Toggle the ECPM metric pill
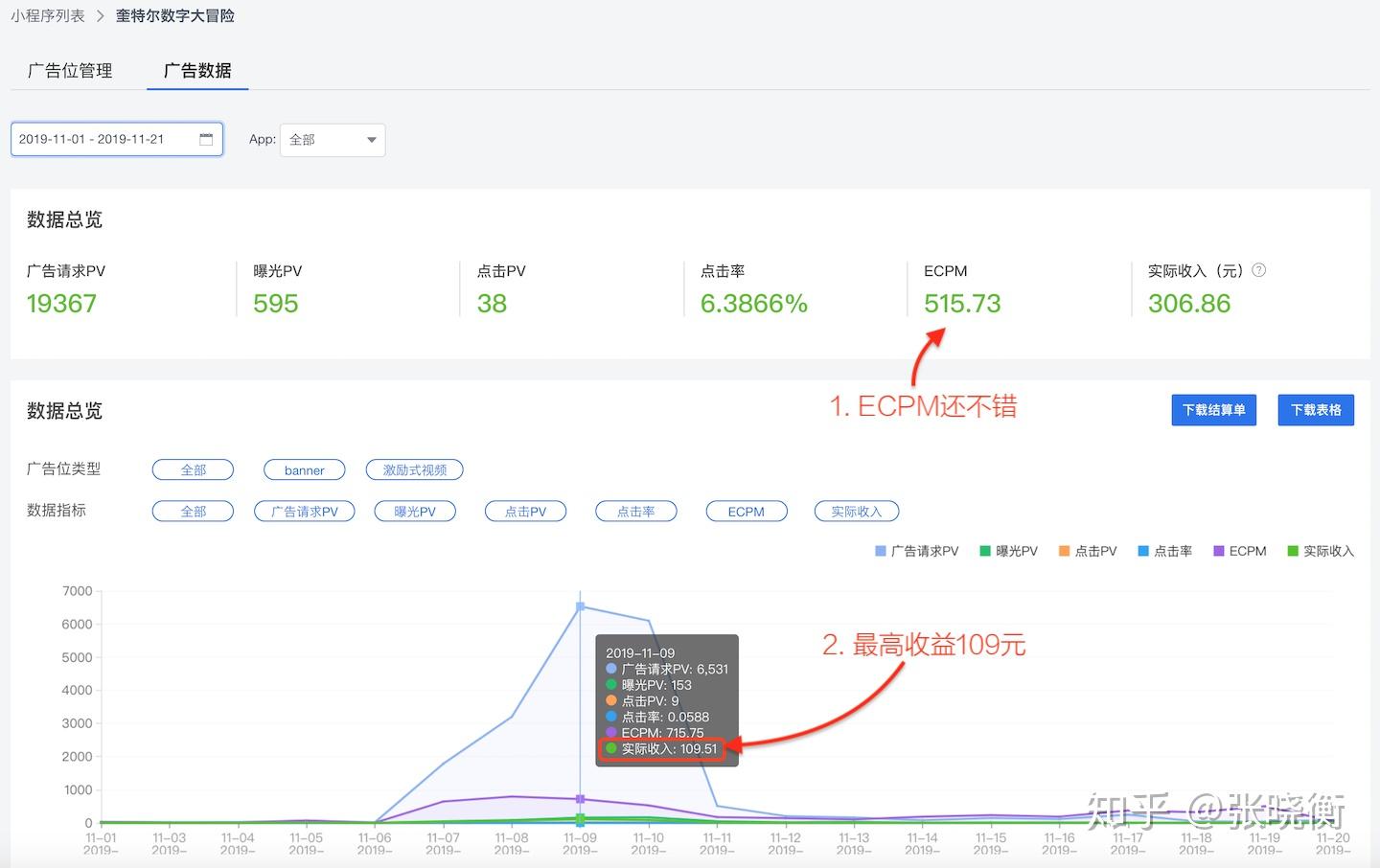Screen dimensions: 1380x868 pyautogui.click(x=747, y=511)
